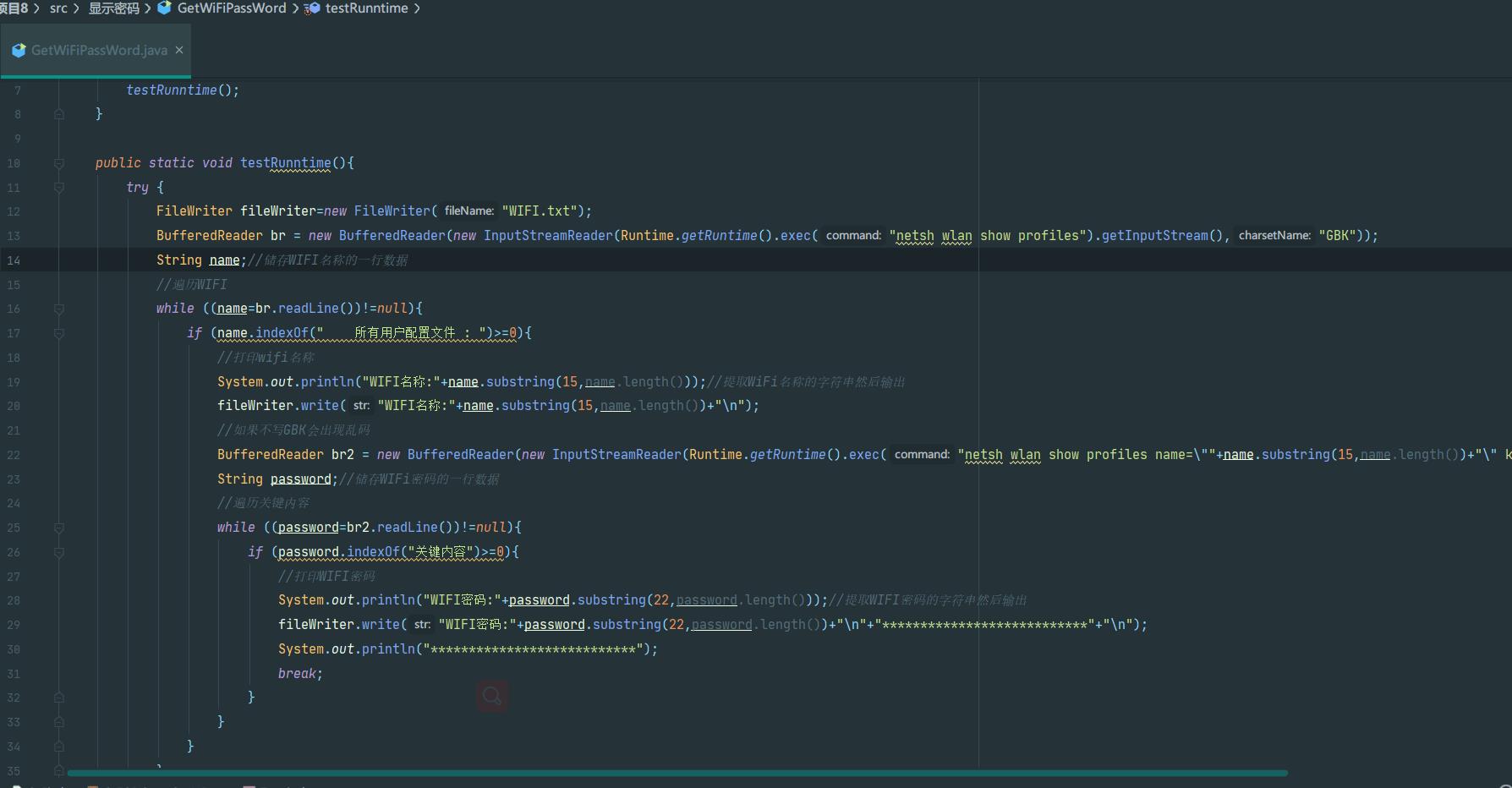Click the method icon beside the testRunntime breadcrumb
Screen dimensions: 1512x788
point(312,8)
